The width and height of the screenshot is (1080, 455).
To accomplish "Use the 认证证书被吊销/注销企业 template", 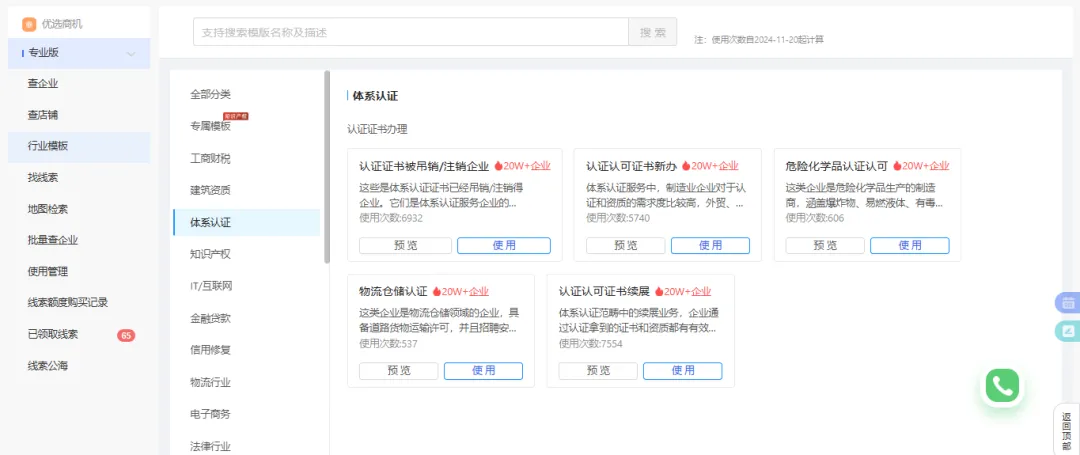I will coord(504,246).
